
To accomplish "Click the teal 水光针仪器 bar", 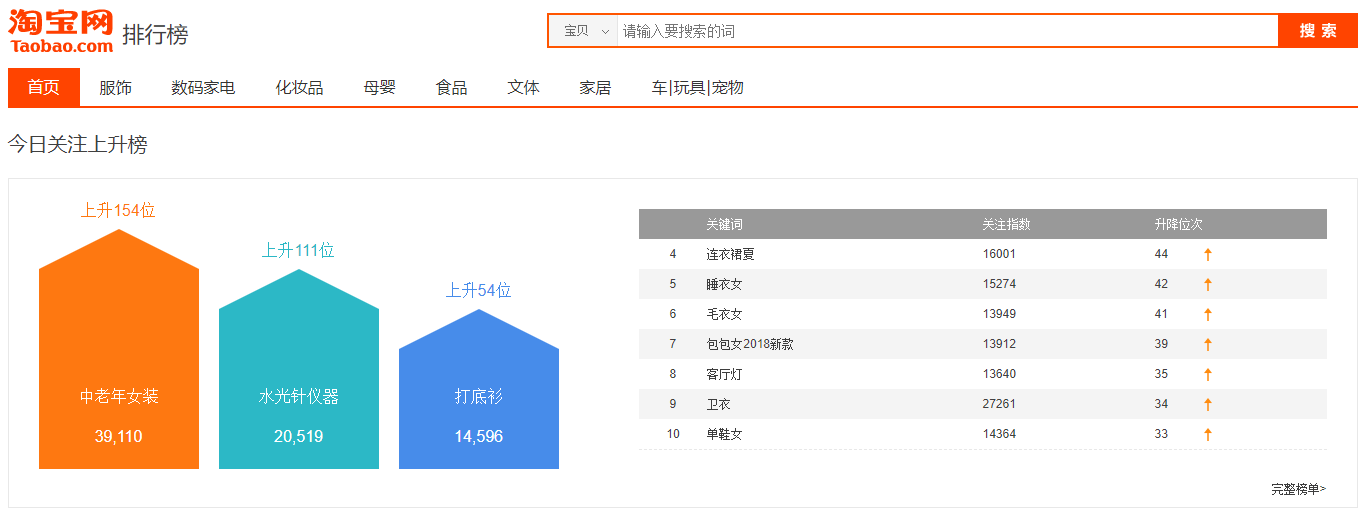I will [299, 369].
